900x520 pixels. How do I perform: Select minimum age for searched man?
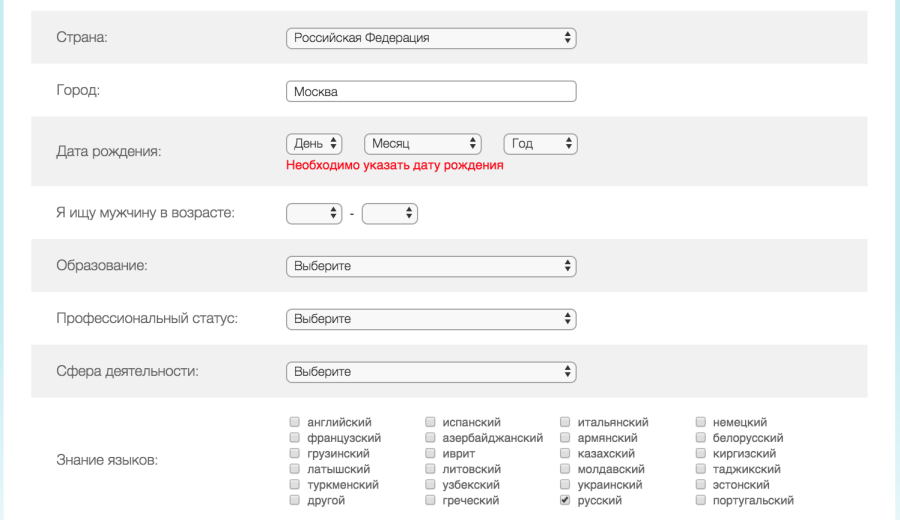pyautogui.click(x=314, y=213)
